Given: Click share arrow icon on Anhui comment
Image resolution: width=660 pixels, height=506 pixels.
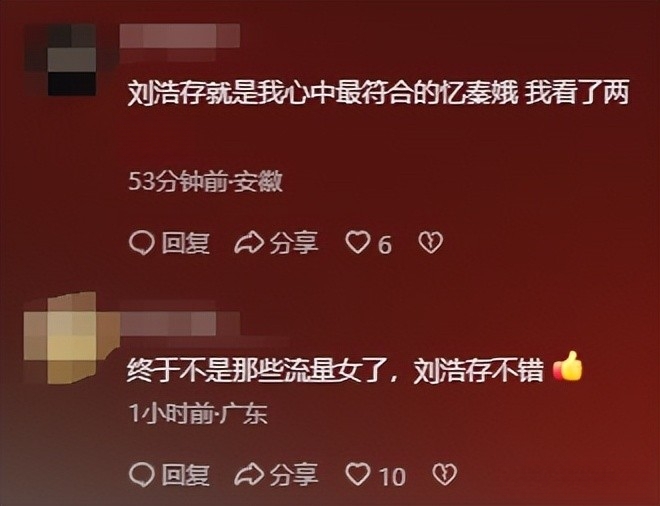Looking at the screenshot, I should point(249,243).
